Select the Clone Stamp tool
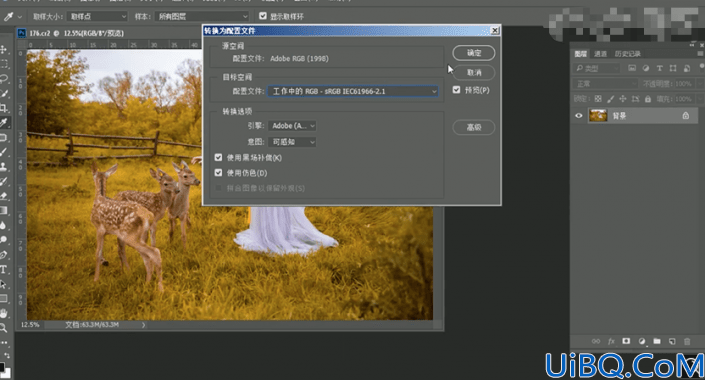 coord(4,166)
